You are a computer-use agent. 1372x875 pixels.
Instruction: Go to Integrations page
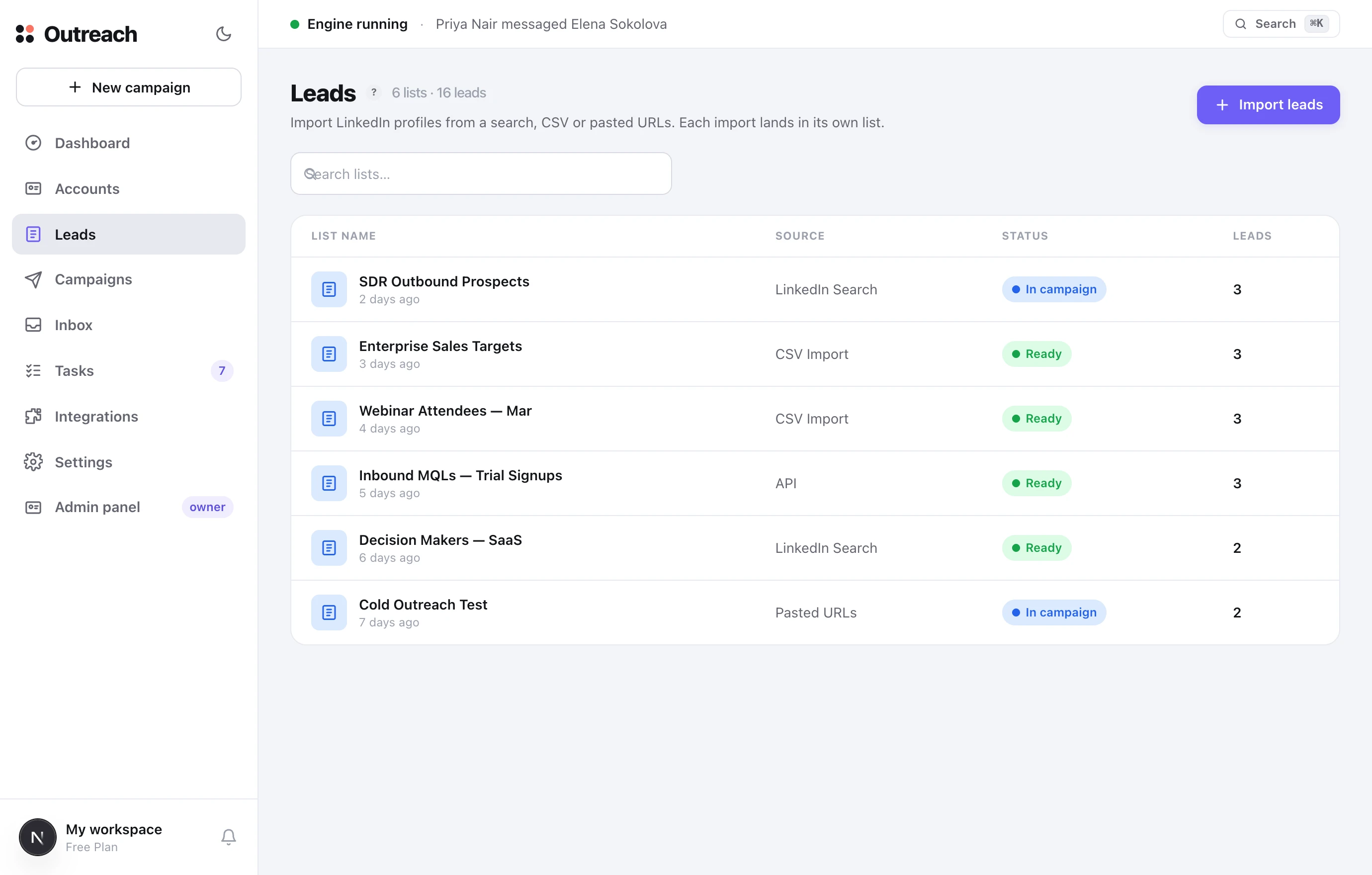[x=129, y=417]
